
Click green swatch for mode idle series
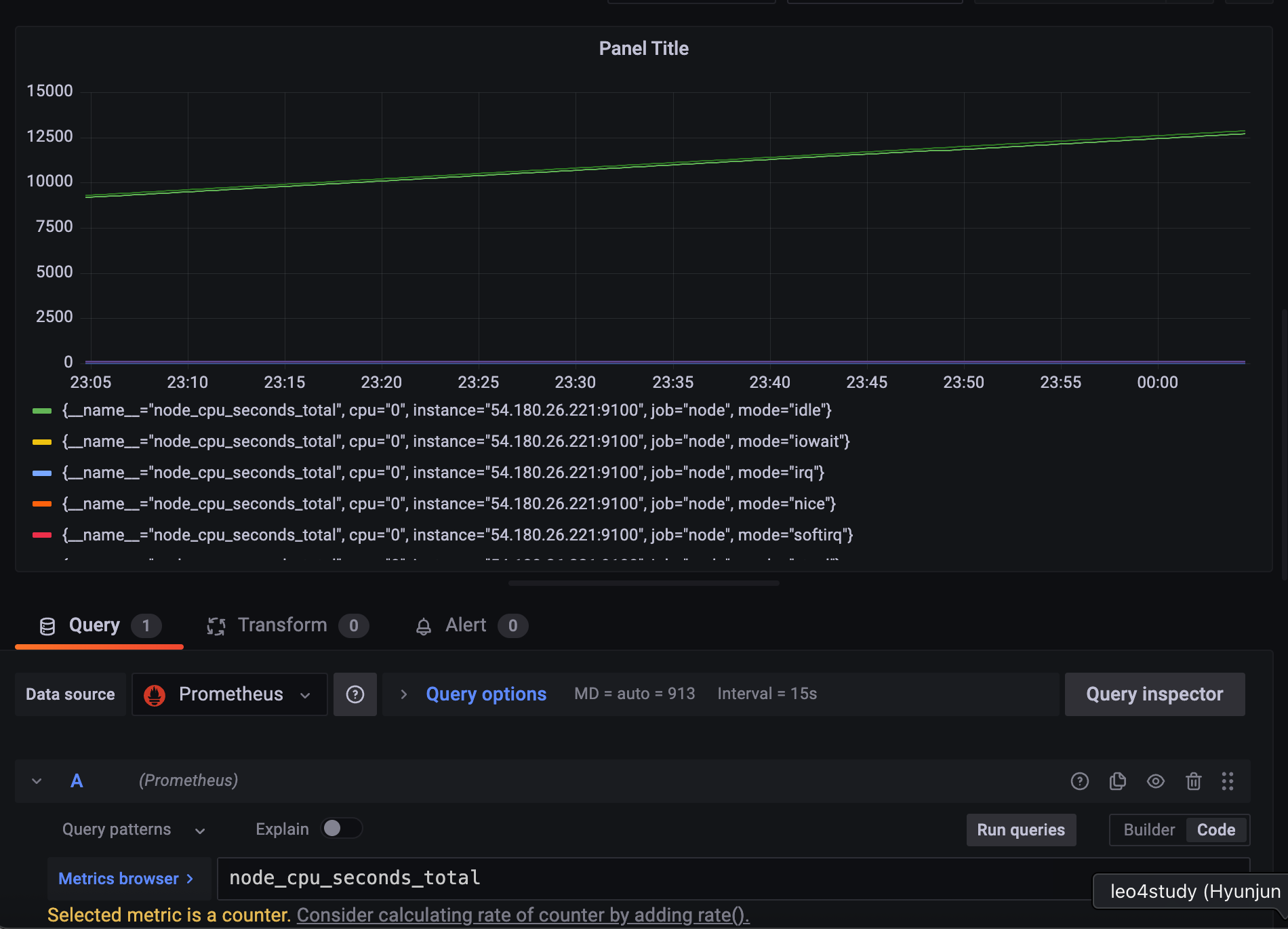click(42, 411)
